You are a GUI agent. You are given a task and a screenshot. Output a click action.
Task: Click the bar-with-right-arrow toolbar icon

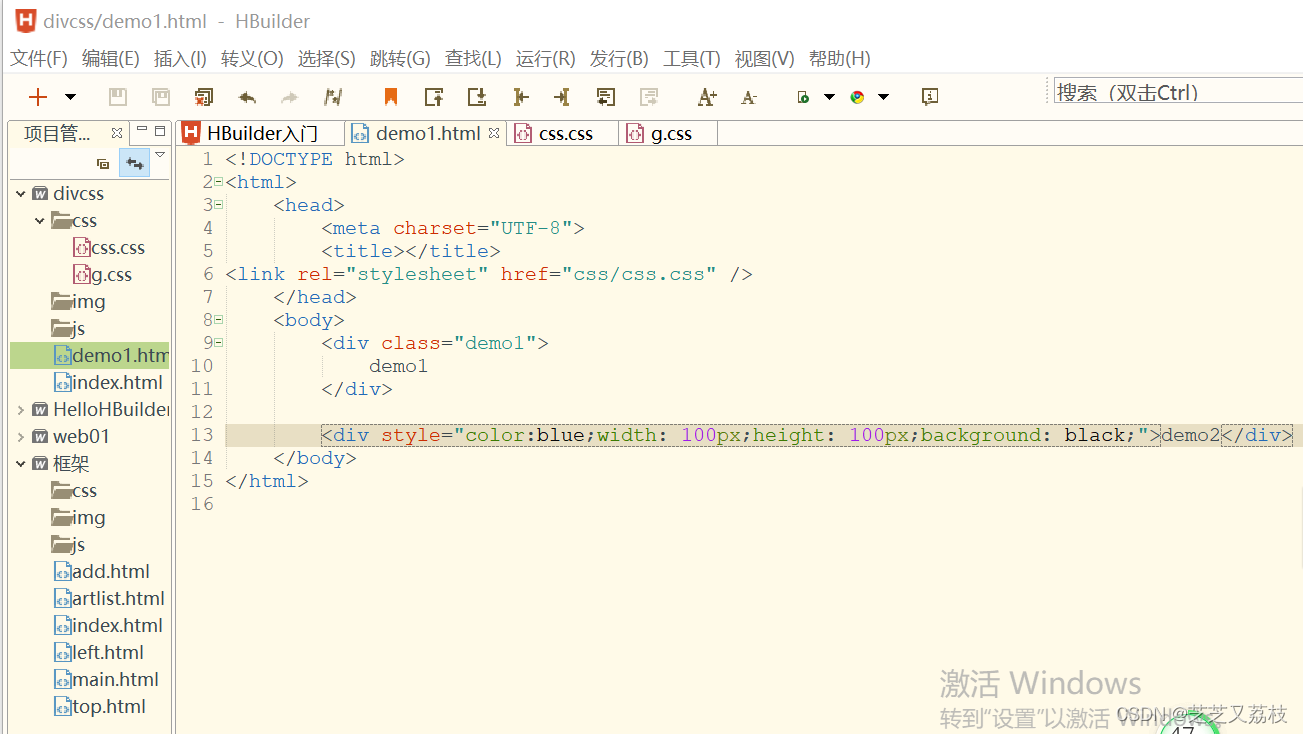point(562,97)
